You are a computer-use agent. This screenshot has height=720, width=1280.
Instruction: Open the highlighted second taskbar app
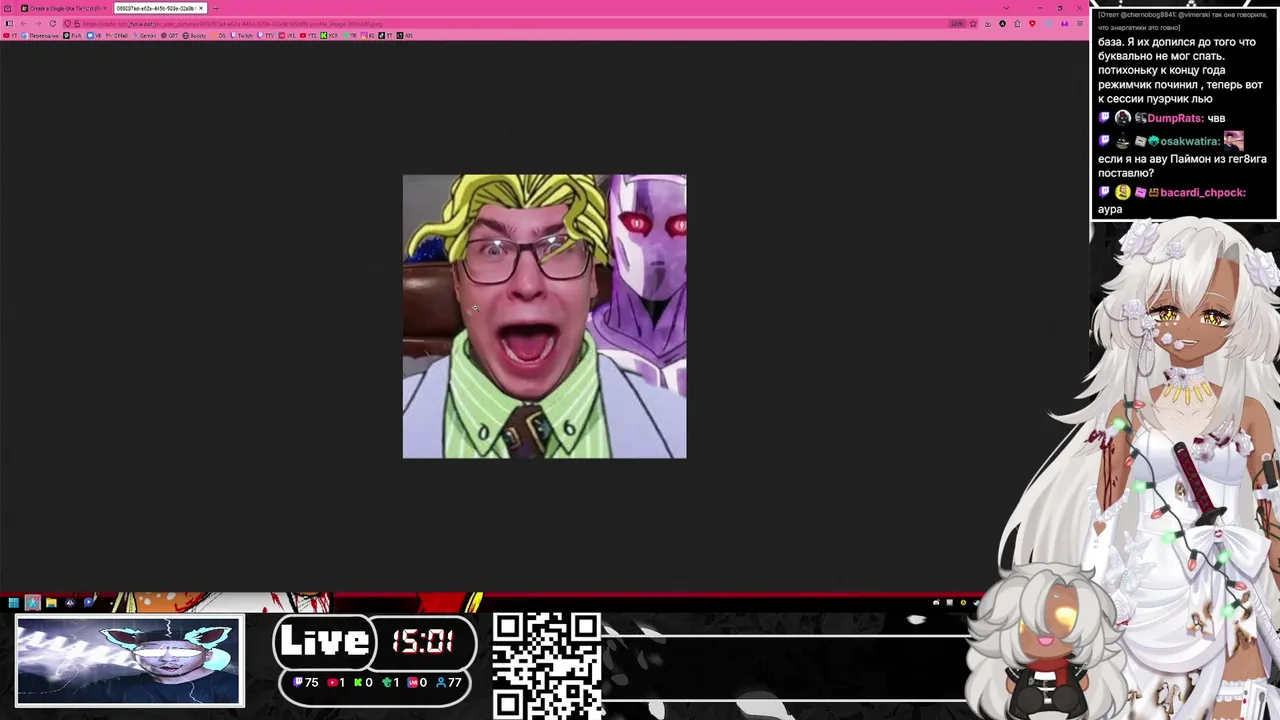pyautogui.click(x=32, y=602)
